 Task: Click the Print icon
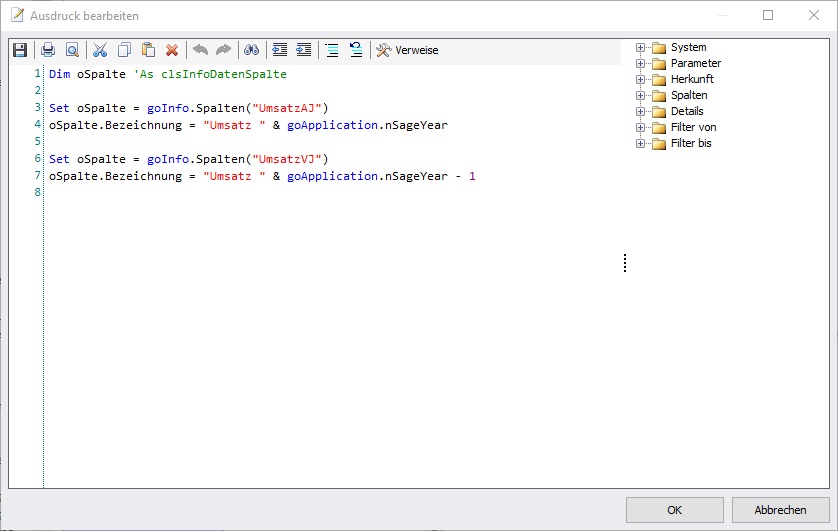48,50
